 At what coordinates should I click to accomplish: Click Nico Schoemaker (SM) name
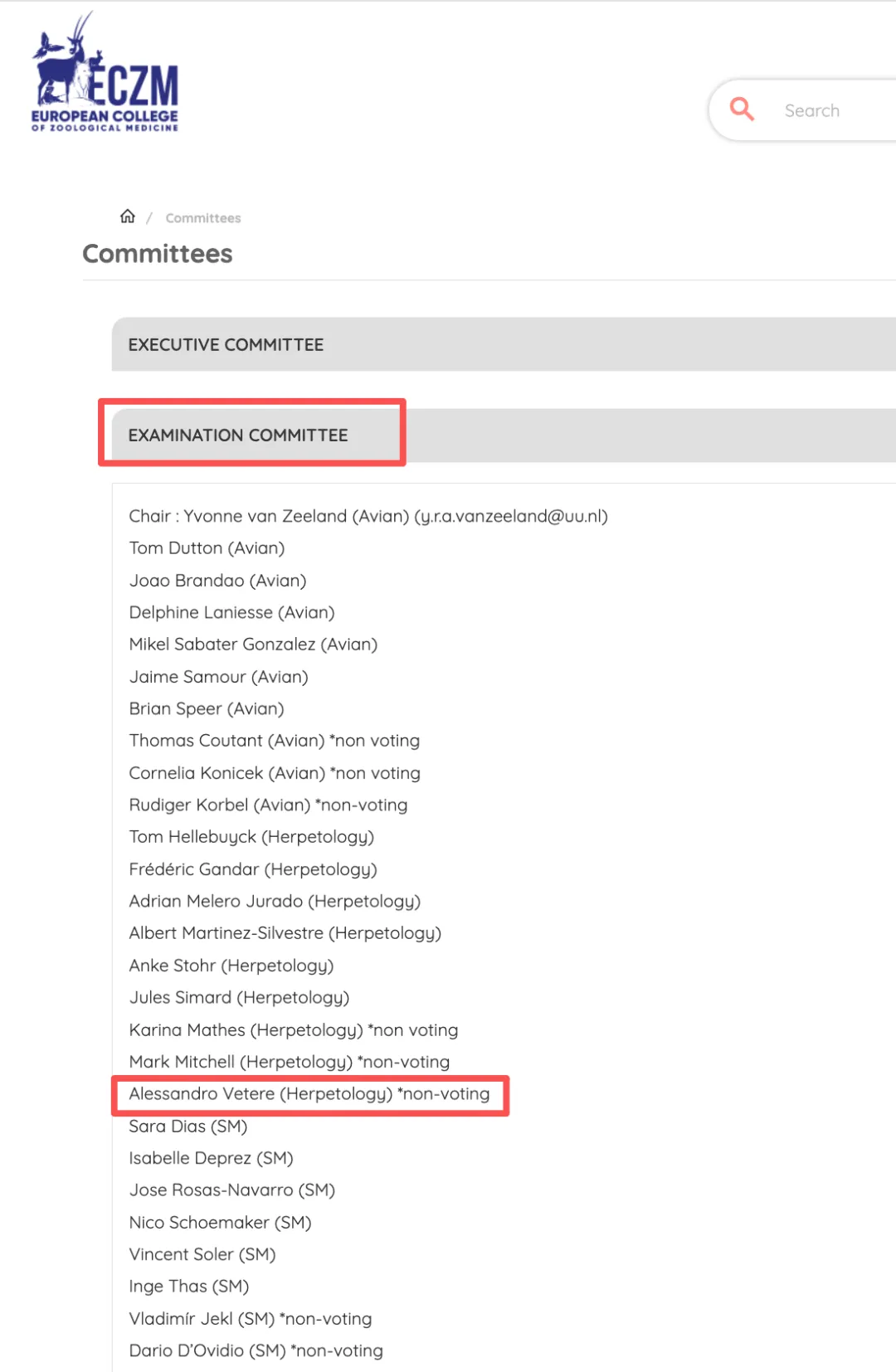pos(220,1223)
